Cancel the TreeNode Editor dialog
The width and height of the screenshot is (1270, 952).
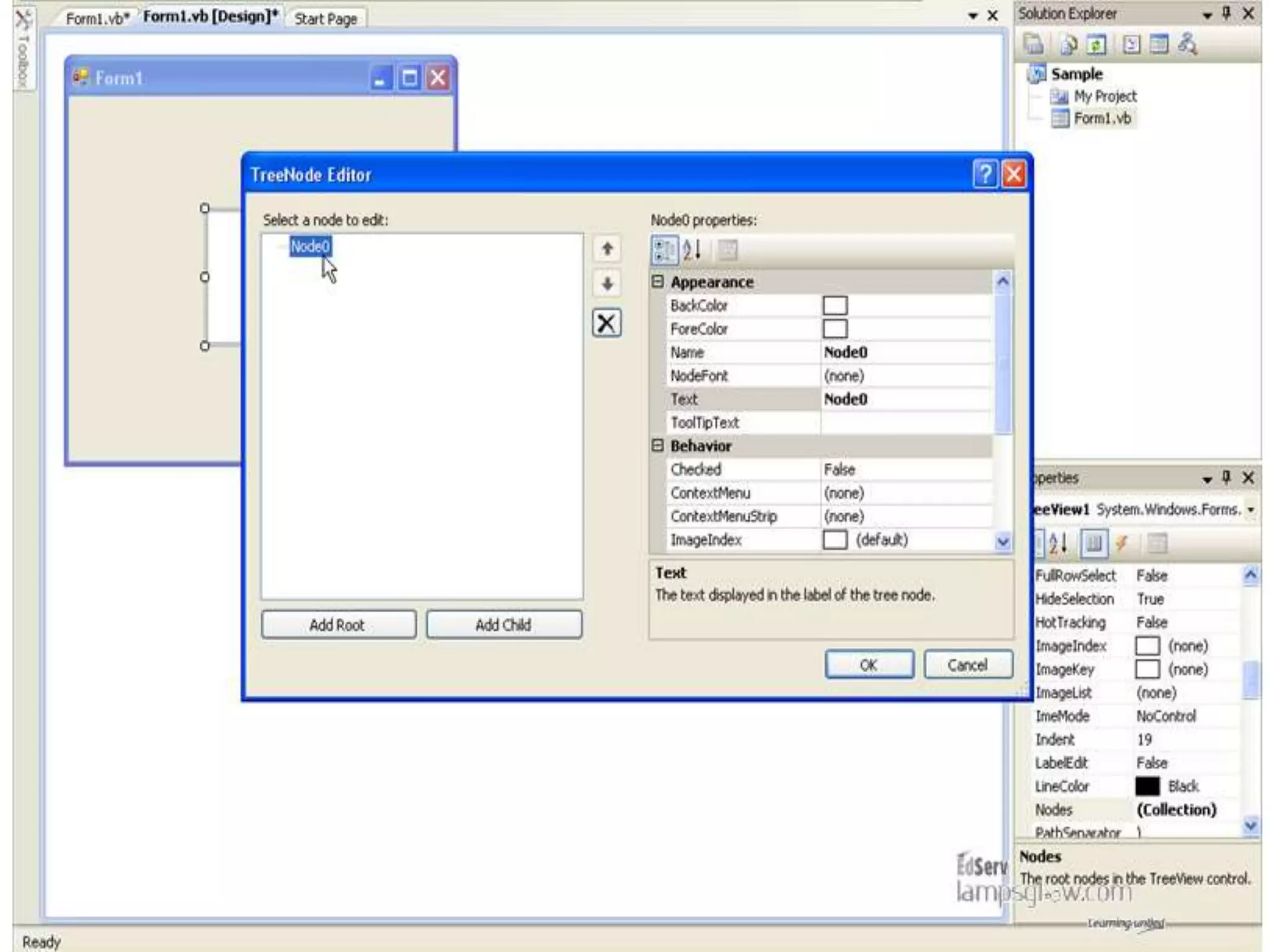[968, 664]
